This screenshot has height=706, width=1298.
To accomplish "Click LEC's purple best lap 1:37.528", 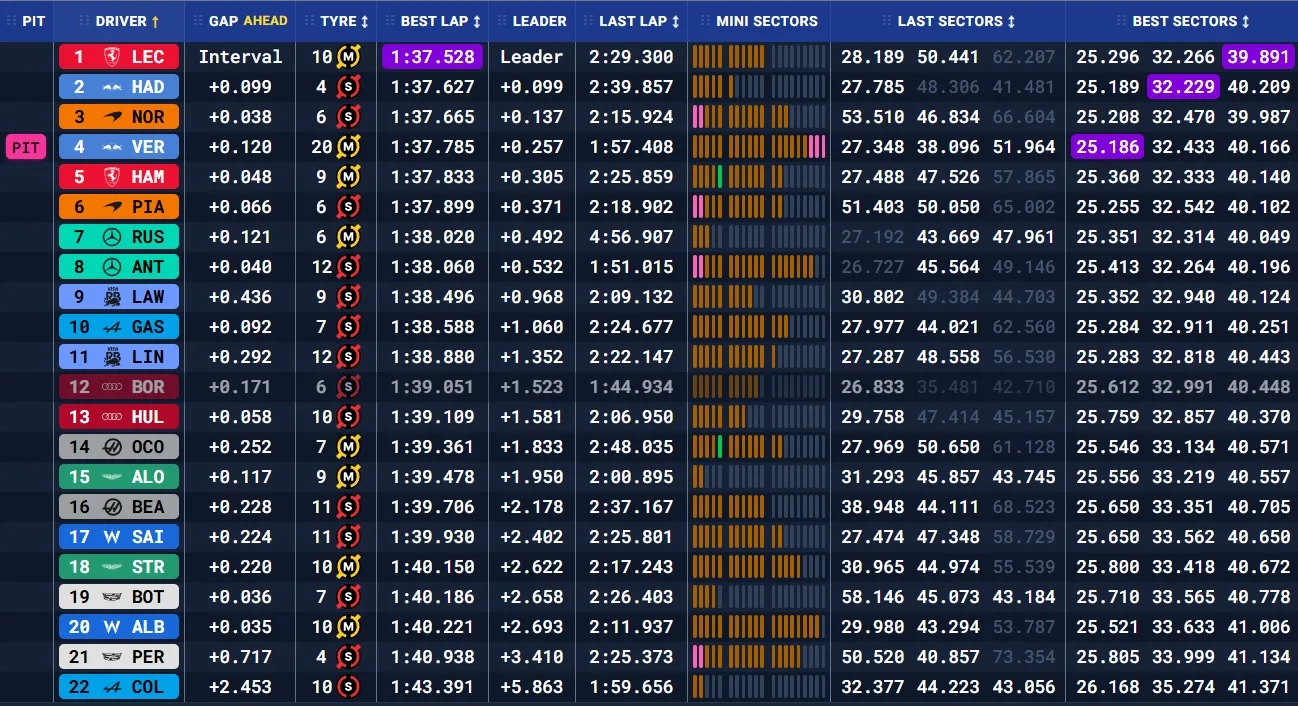I will (432, 57).
